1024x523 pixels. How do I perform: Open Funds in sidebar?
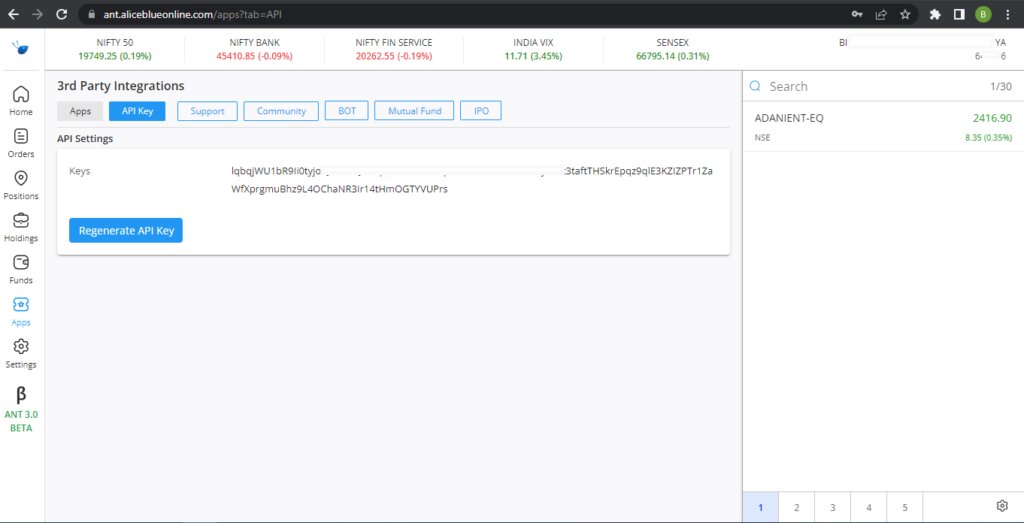pyautogui.click(x=21, y=270)
